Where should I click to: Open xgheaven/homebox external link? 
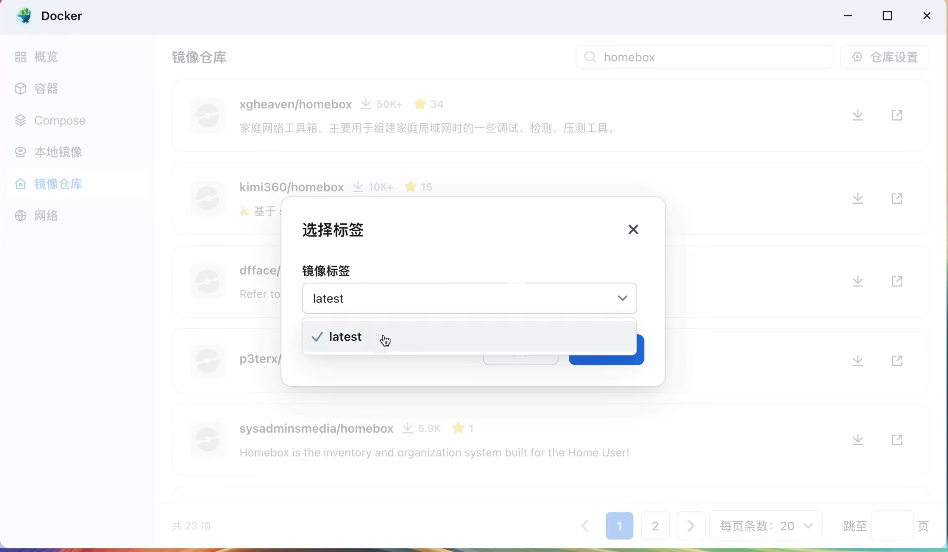(x=897, y=115)
